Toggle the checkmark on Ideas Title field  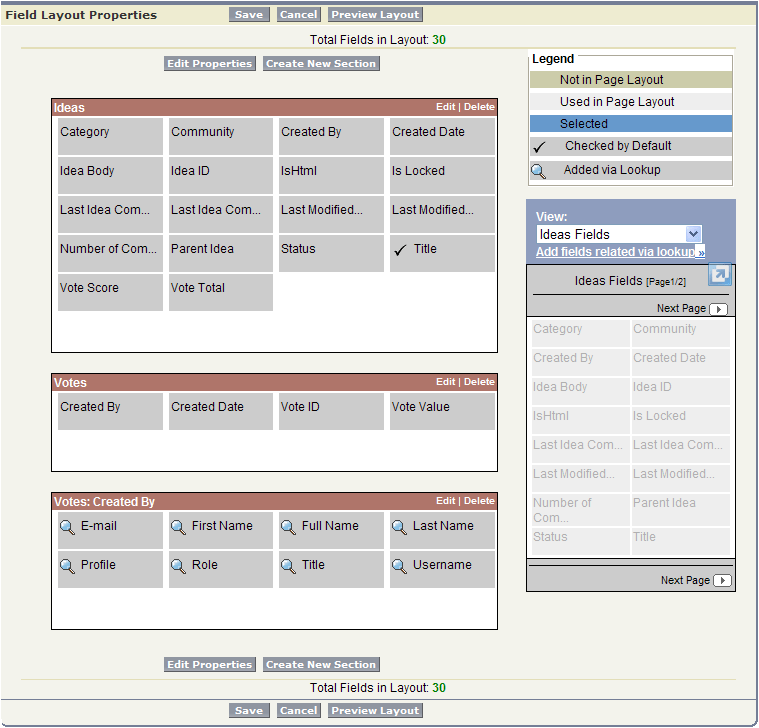[400, 250]
